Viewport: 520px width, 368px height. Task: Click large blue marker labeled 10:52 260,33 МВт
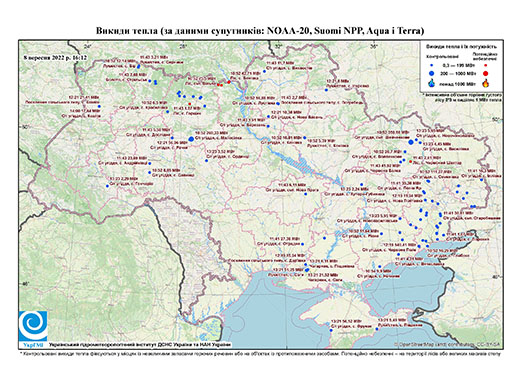click(x=191, y=139)
